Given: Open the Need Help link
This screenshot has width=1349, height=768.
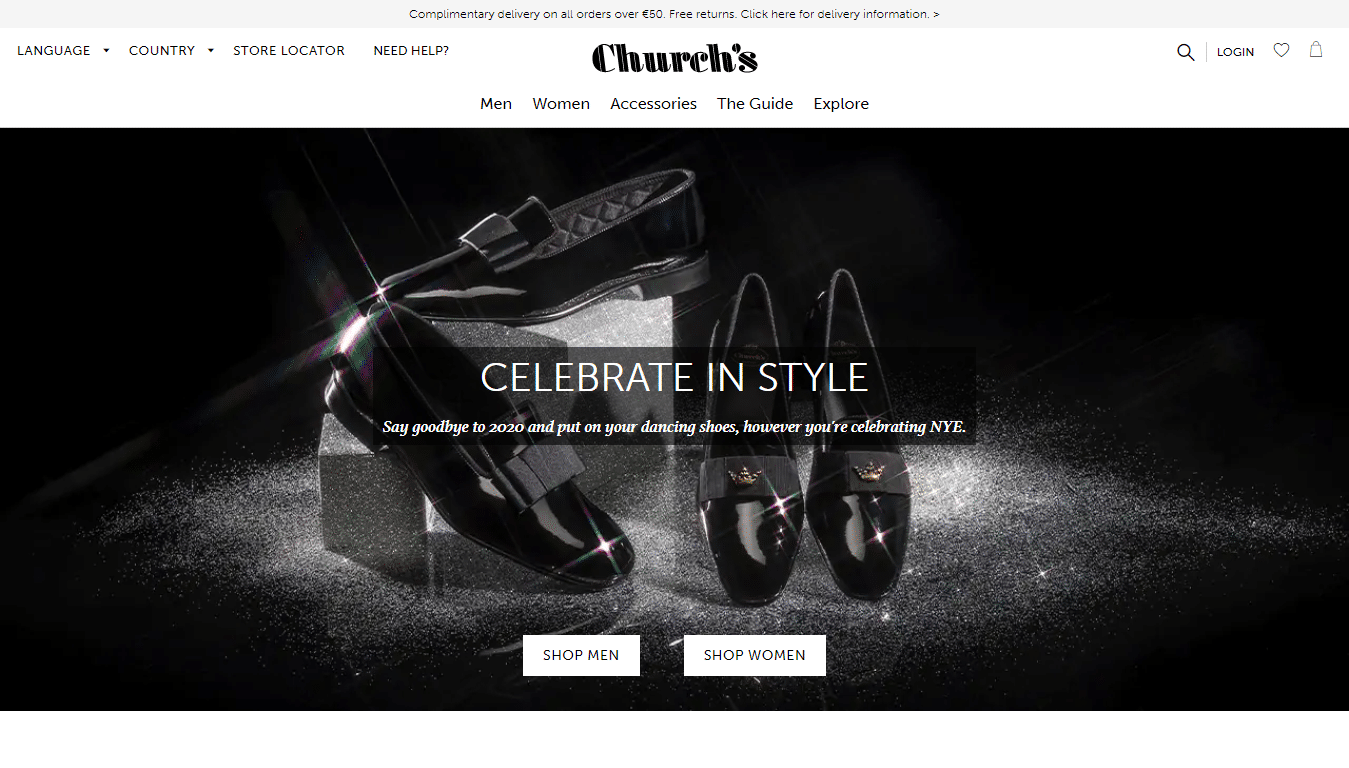Looking at the screenshot, I should pos(411,51).
